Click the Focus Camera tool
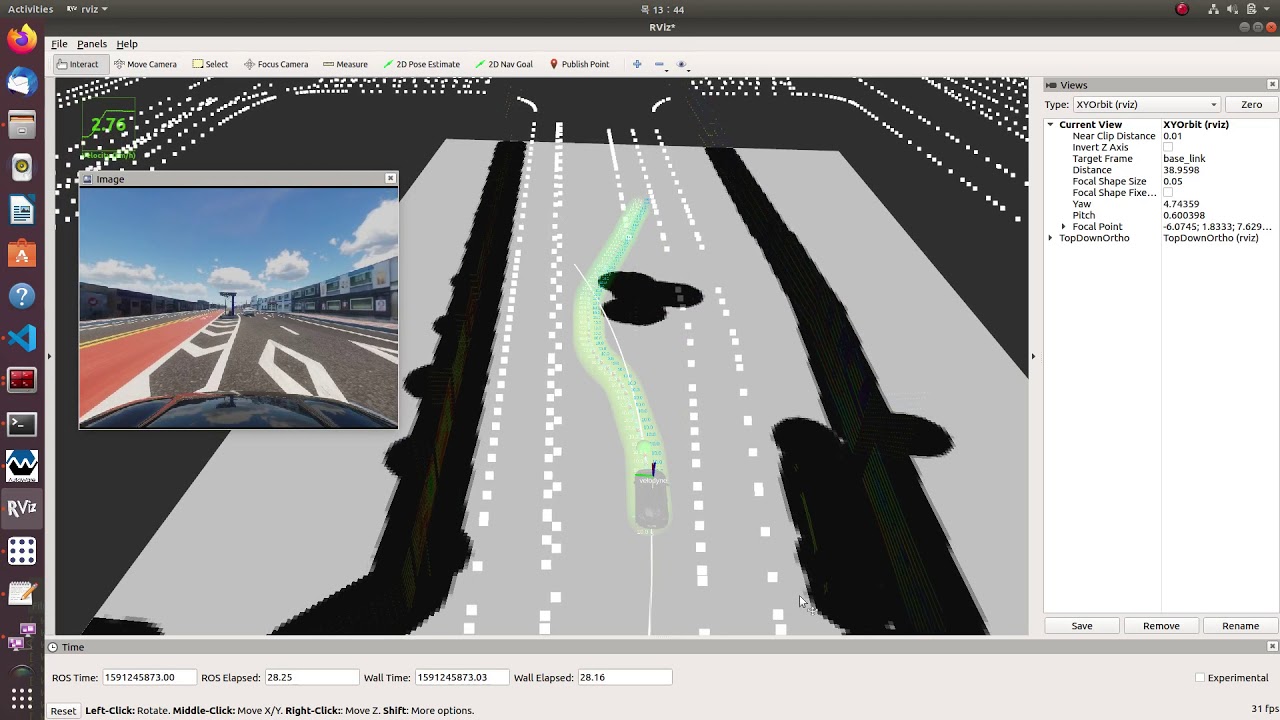1280x720 pixels. point(276,64)
